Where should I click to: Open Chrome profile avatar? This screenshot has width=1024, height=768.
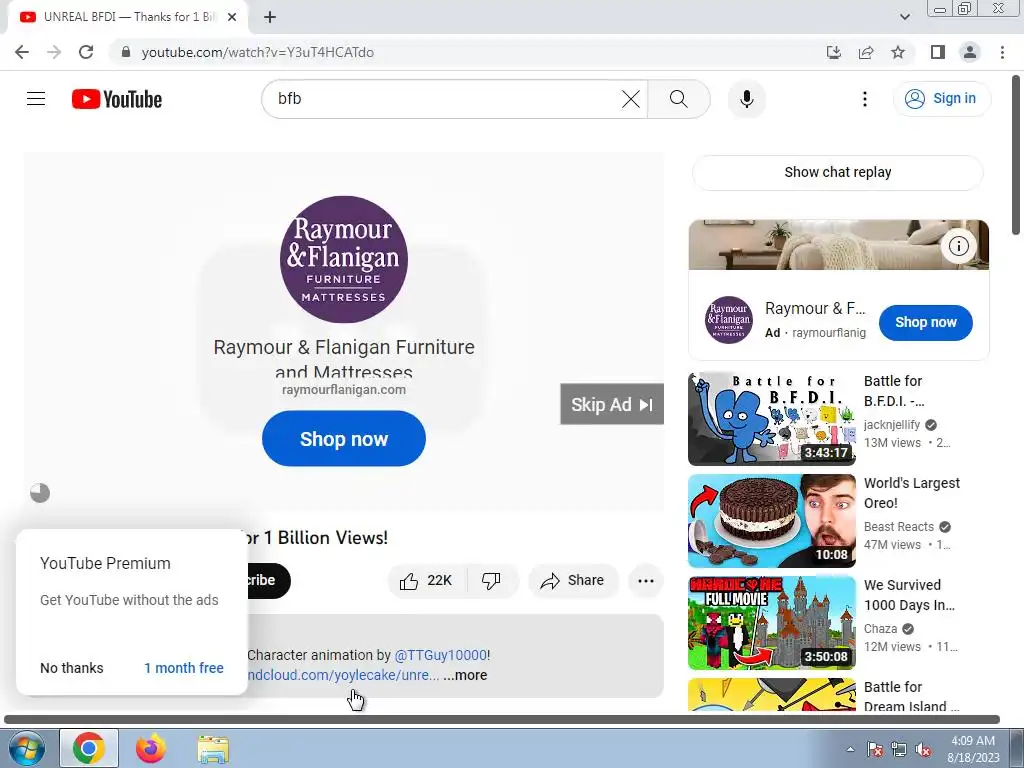pyautogui.click(x=970, y=52)
